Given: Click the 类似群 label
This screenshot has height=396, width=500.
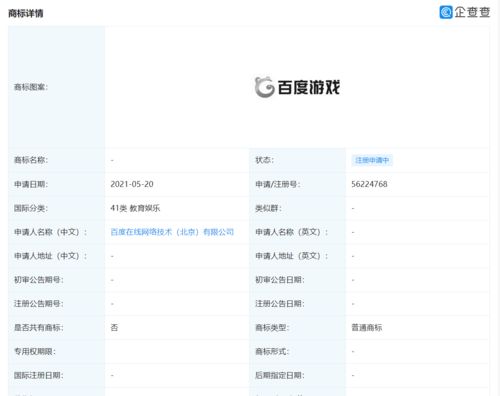Looking at the screenshot, I should click(x=269, y=208).
